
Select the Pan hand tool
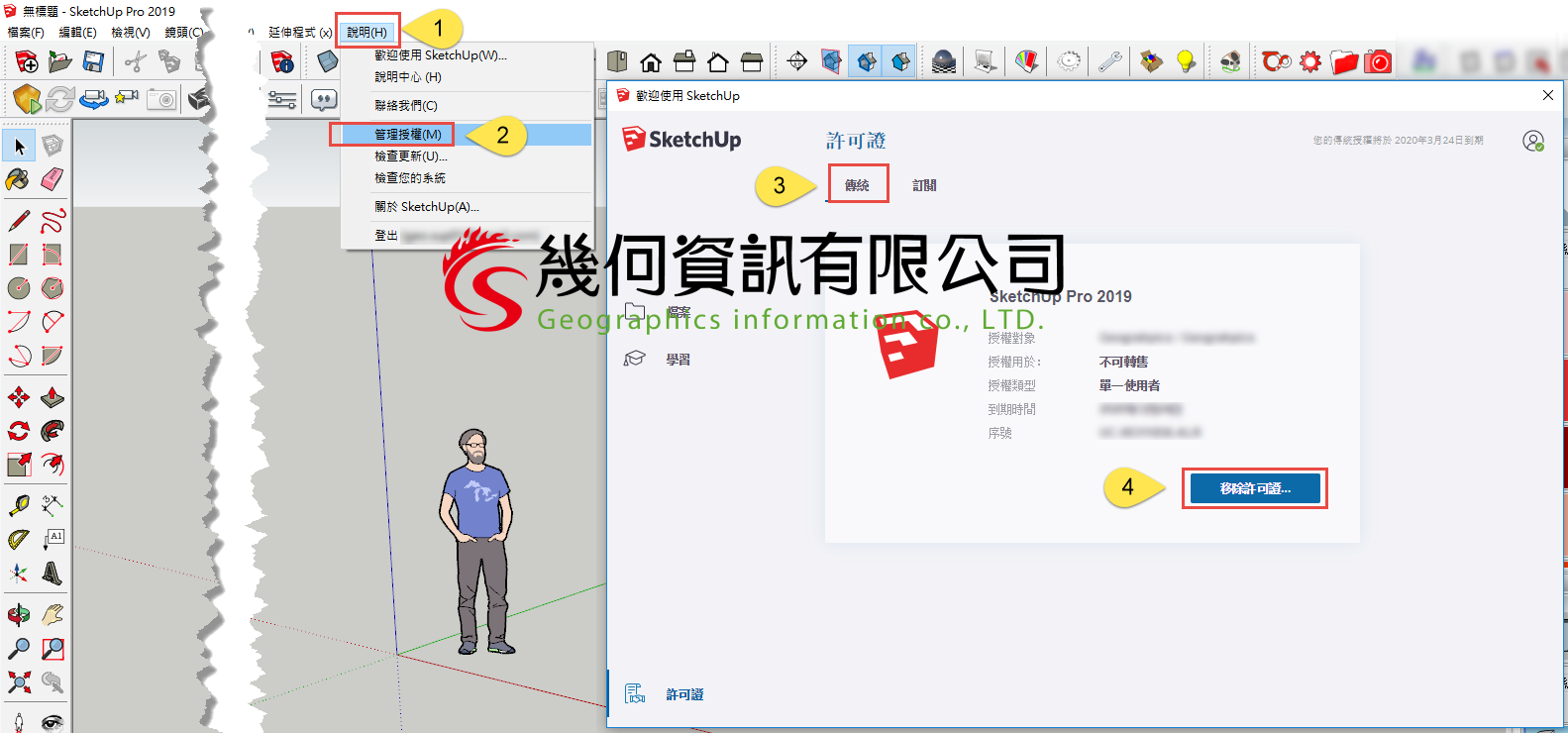coord(52,615)
